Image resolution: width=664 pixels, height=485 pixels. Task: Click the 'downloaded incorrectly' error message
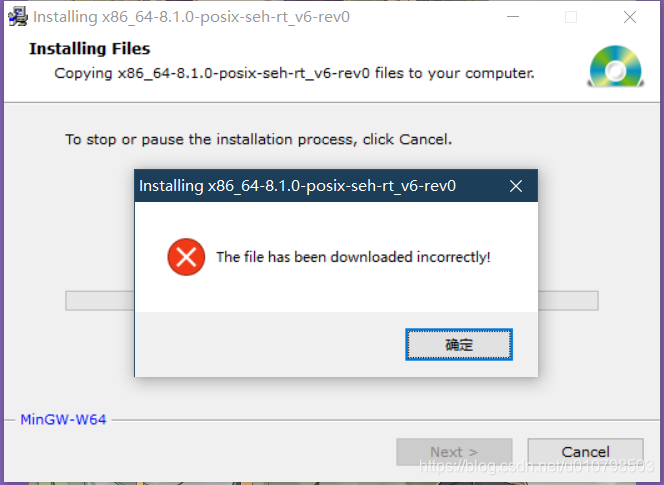[353, 257]
